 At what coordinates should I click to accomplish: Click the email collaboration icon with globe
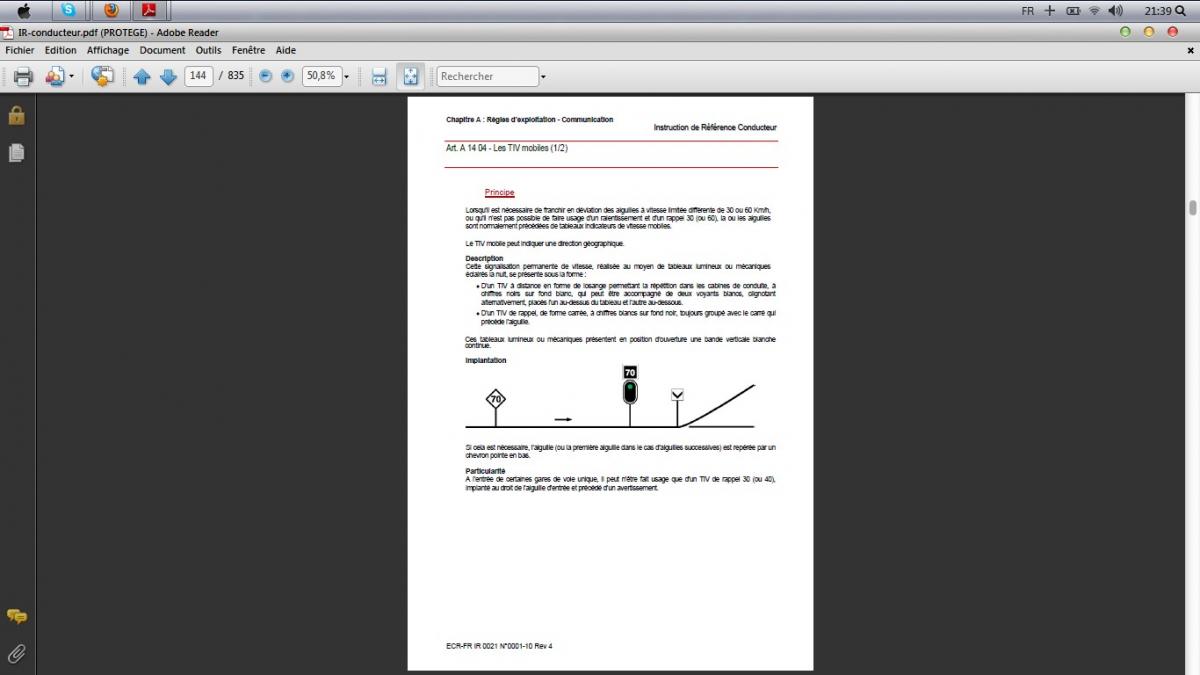[x=102, y=76]
